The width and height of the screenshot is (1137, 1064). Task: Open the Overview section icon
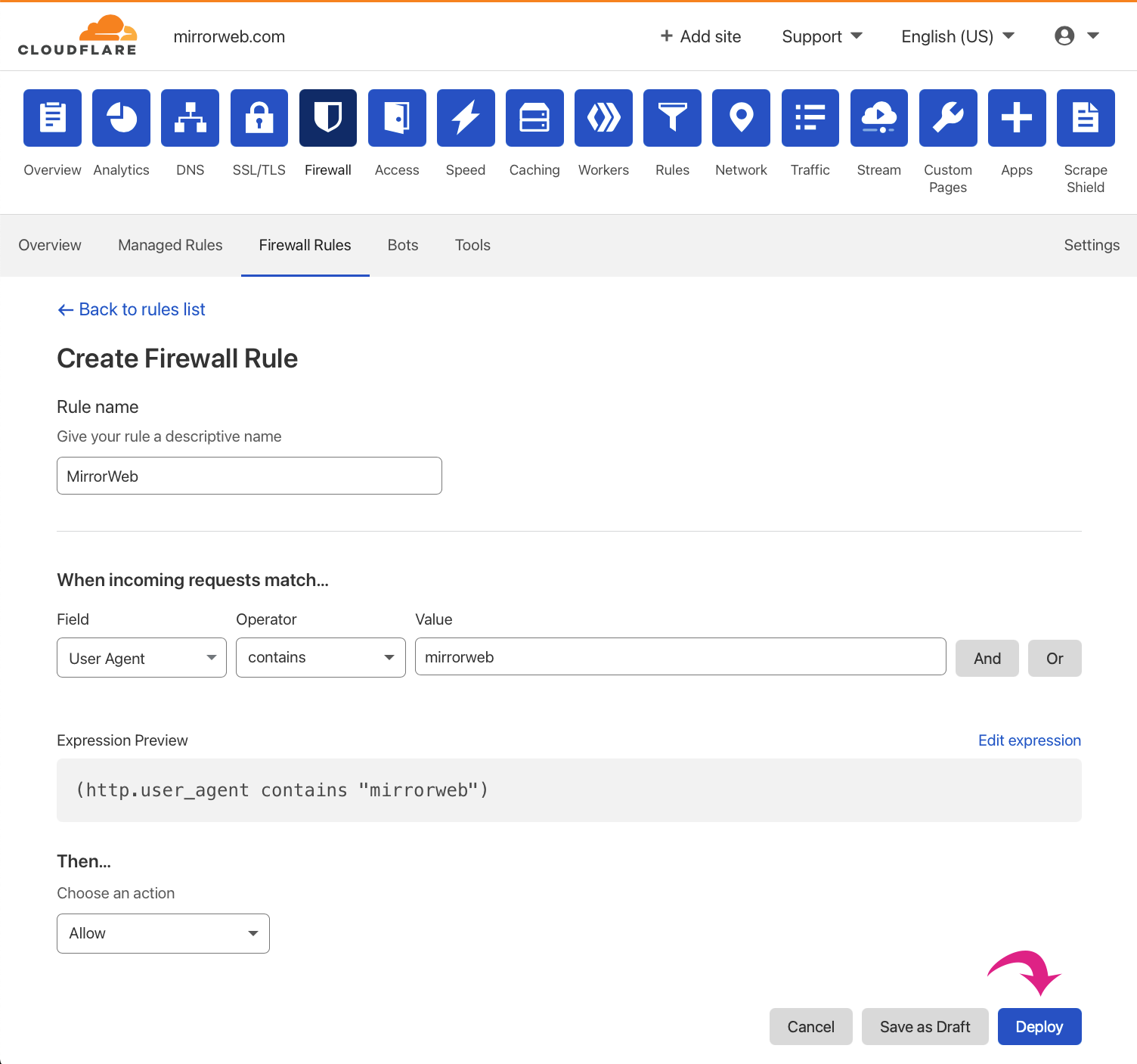[x=52, y=118]
